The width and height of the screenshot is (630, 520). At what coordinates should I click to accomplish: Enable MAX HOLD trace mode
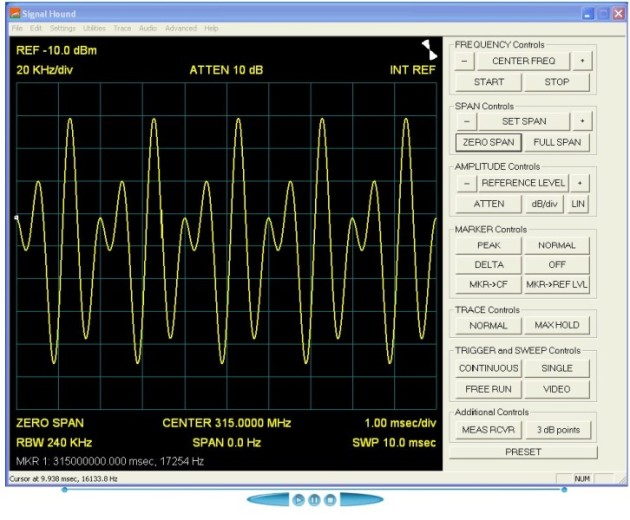coord(557,325)
